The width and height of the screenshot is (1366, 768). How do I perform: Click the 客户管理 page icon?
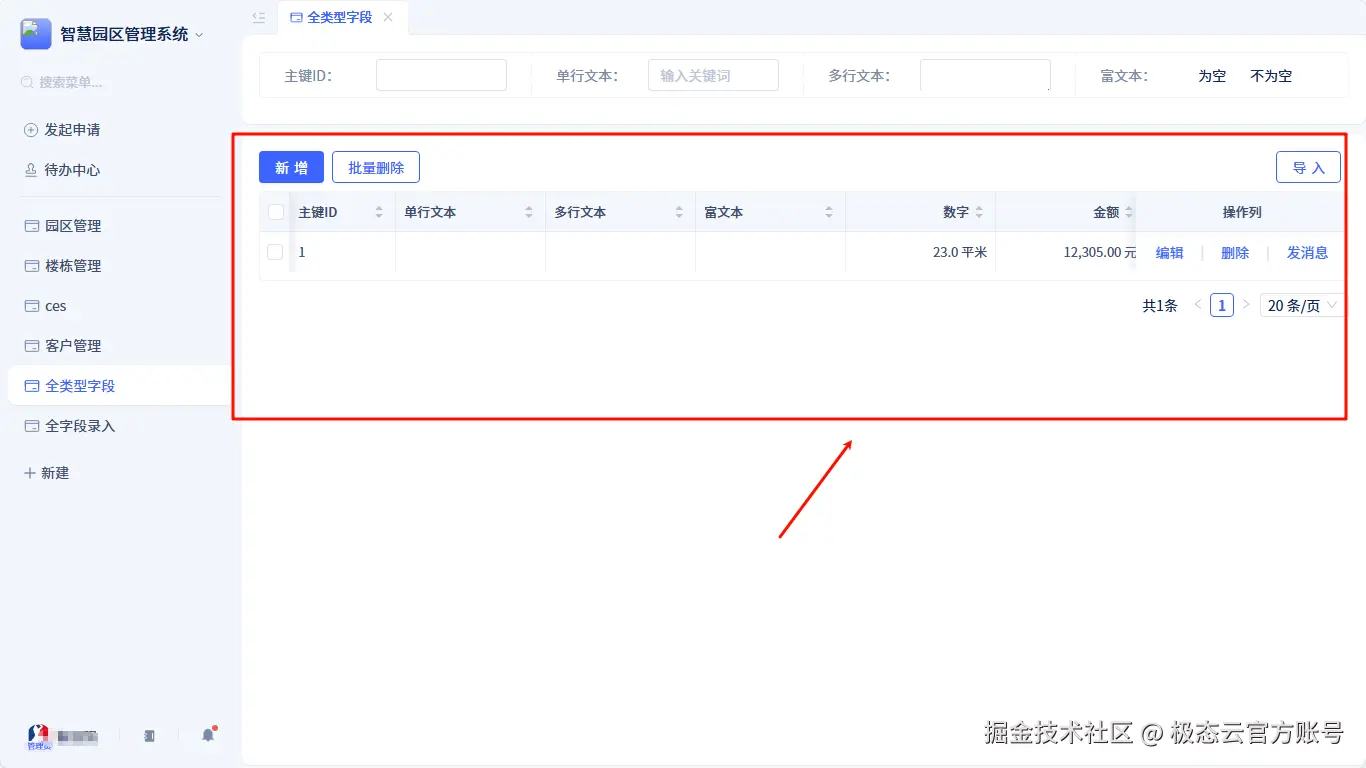31,346
